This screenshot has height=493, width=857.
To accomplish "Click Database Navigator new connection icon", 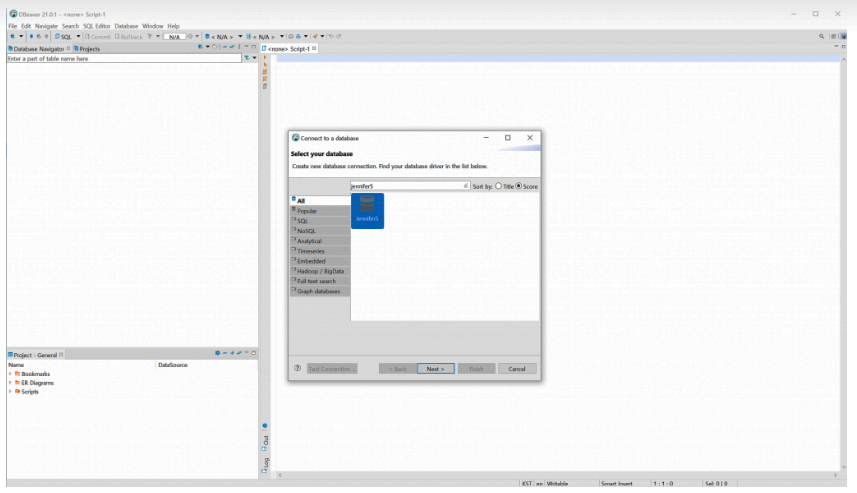I will click(x=201, y=47).
